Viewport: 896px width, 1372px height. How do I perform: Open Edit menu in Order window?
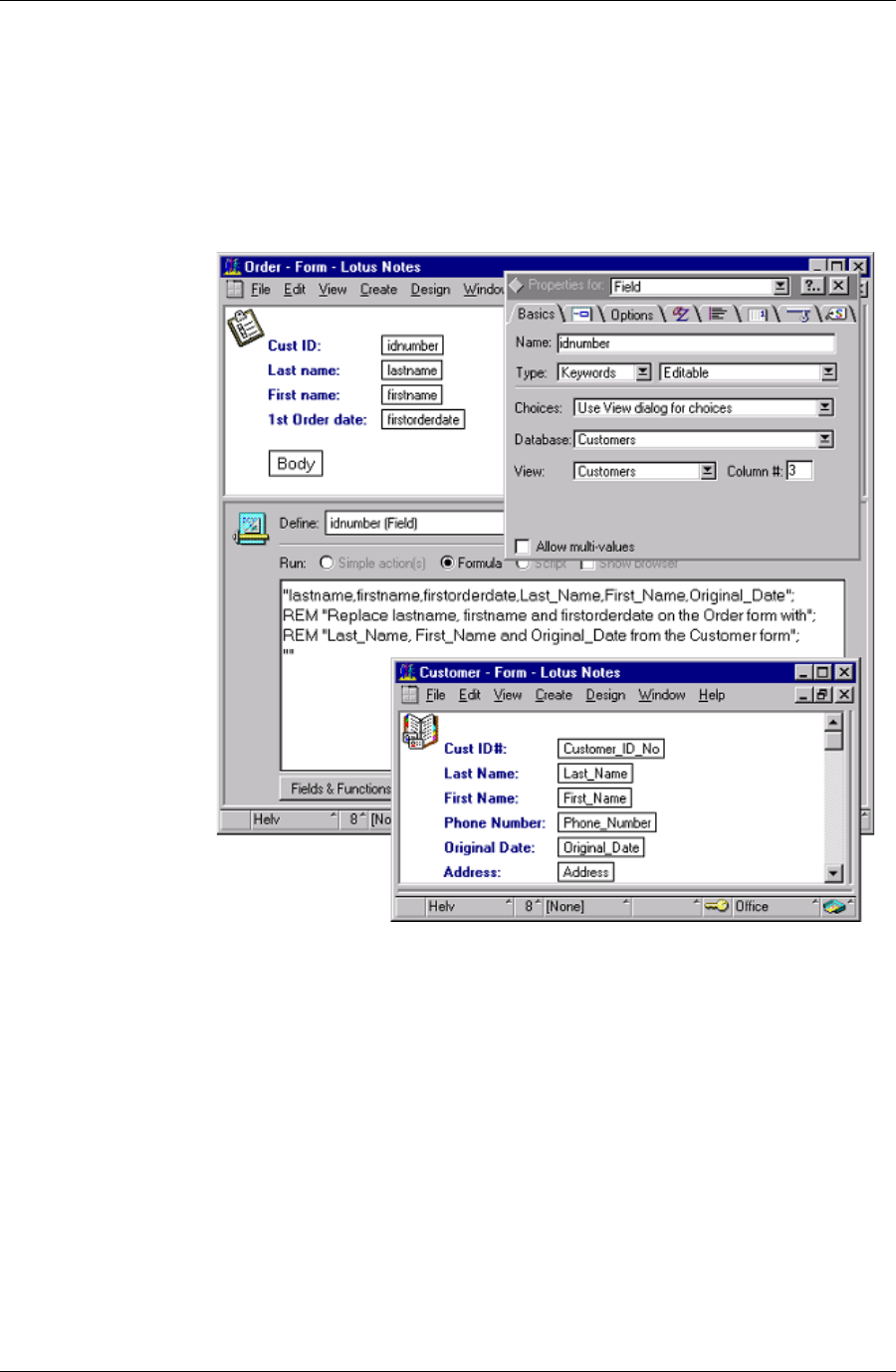click(295, 290)
